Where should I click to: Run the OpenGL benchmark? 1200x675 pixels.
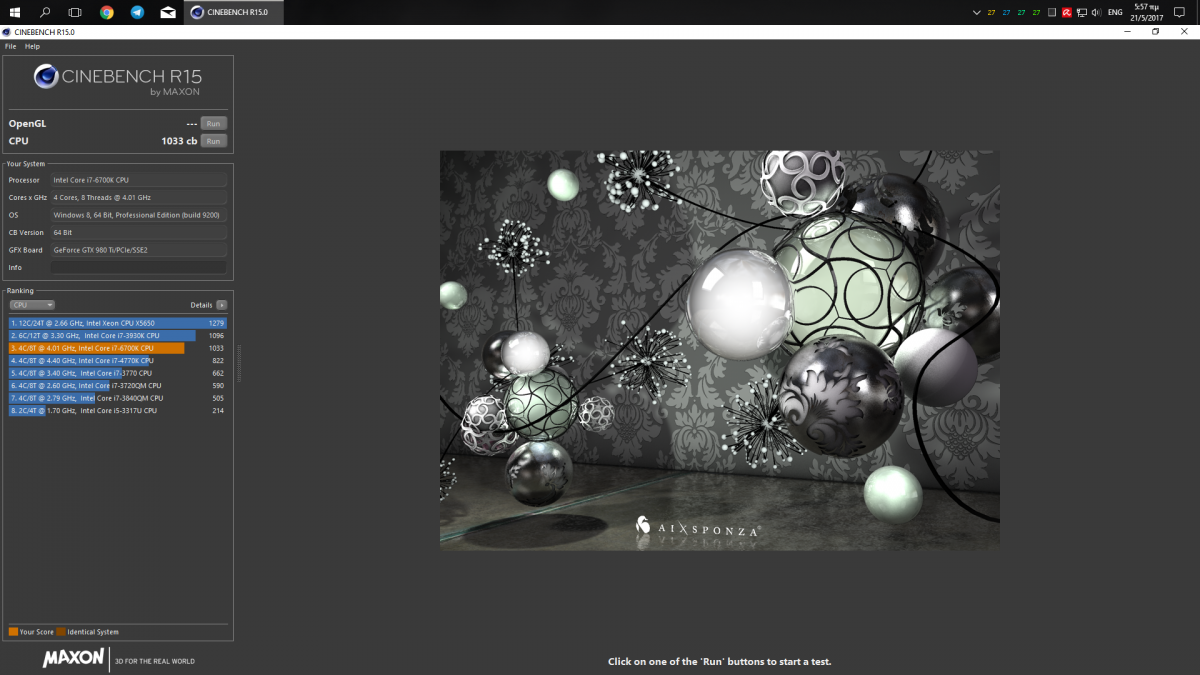pos(213,124)
